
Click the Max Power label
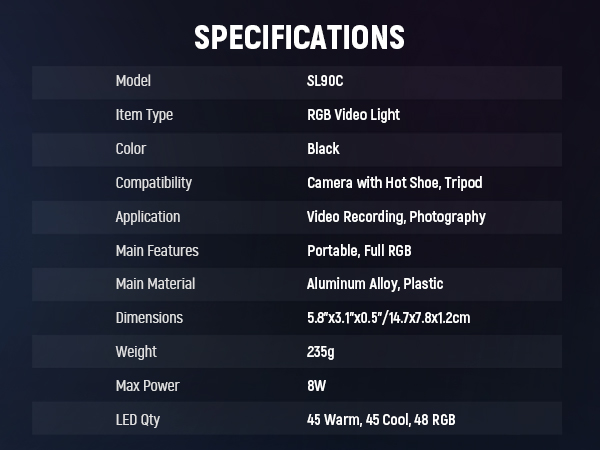(x=148, y=386)
